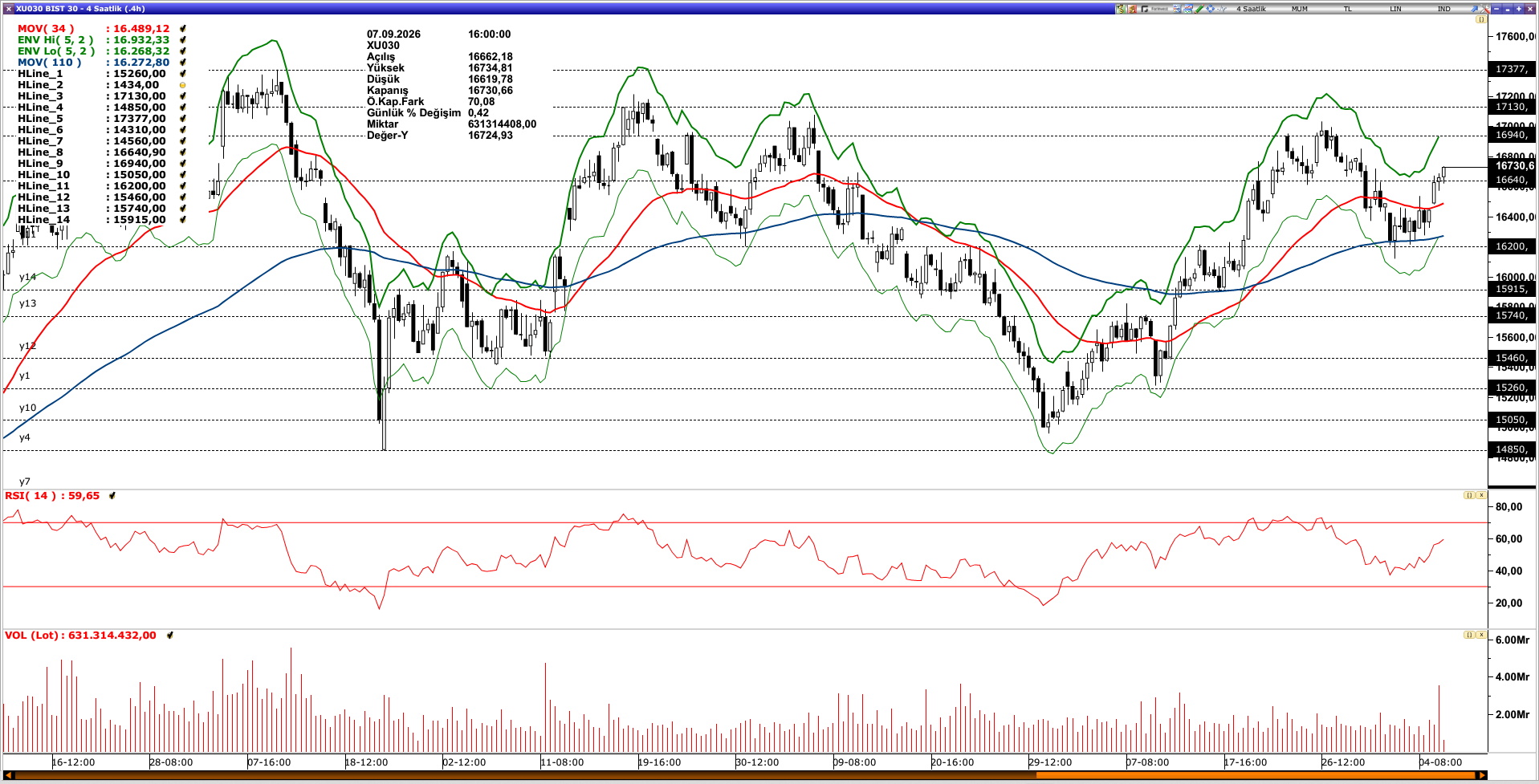Image resolution: width=1539 pixels, height=784 pixels.
Task: Toggle the HLine_14 checkmark
Action: click(183, 220)
